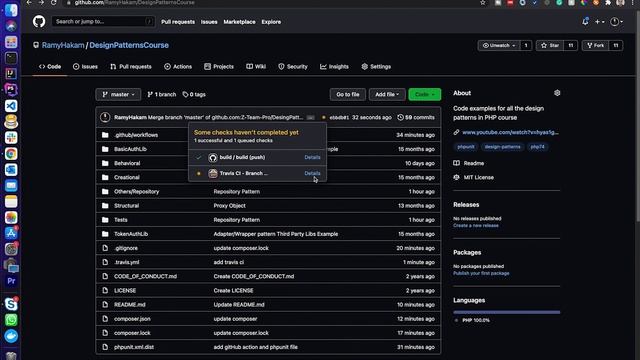
Task: Open the Structural folder
Action: pos(127,205)
